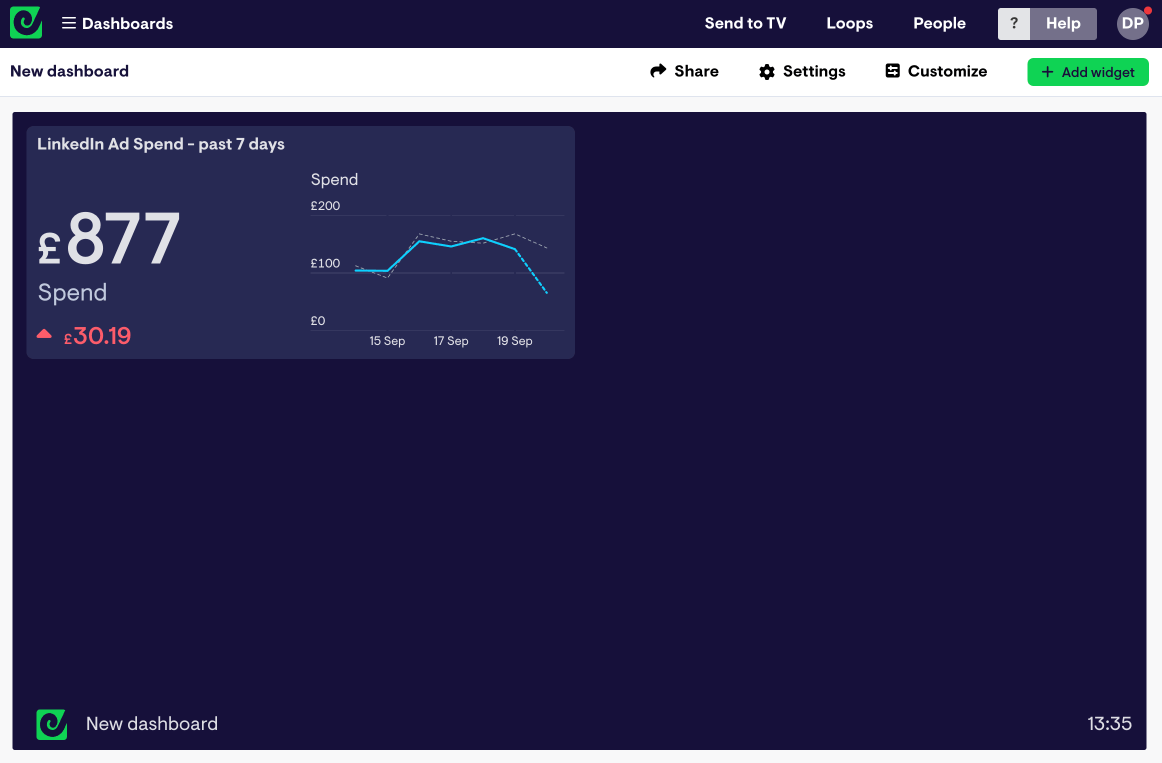
Task: Click the red spend increase arrow indicator
Action: pyautogui.click(x=44, y=334)
